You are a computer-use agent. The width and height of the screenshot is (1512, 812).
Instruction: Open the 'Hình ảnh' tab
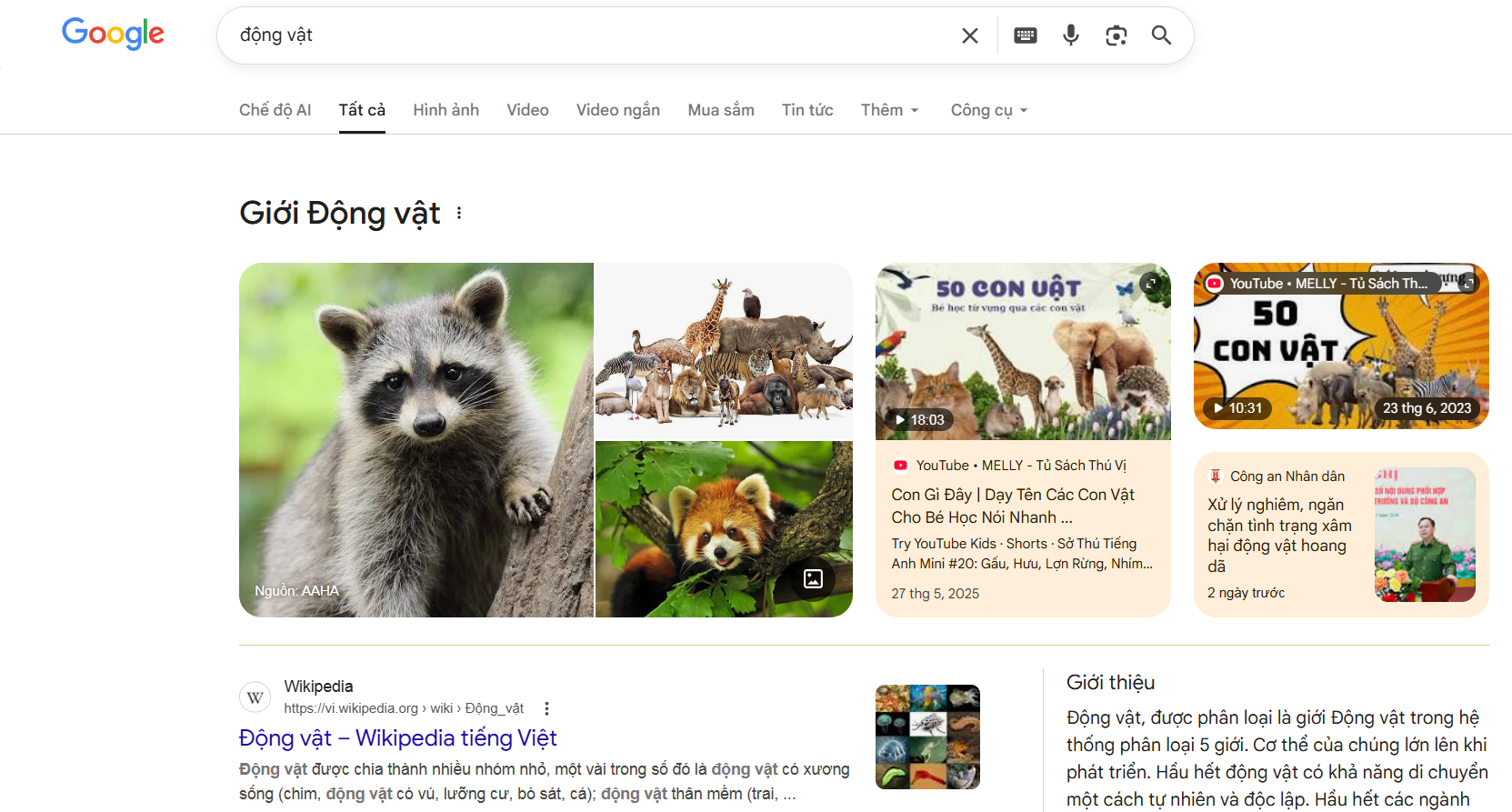pos(446,110)
